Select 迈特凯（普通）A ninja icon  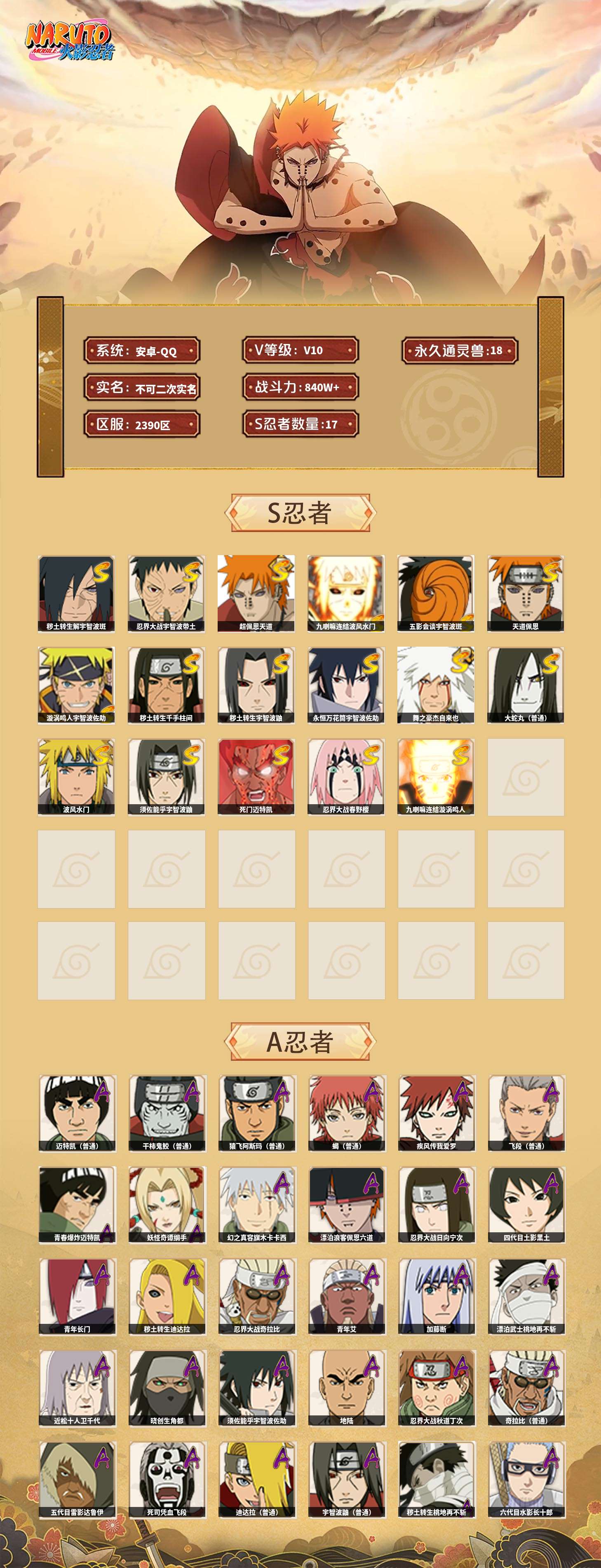pyautogui.click(x=77, y=1113)
